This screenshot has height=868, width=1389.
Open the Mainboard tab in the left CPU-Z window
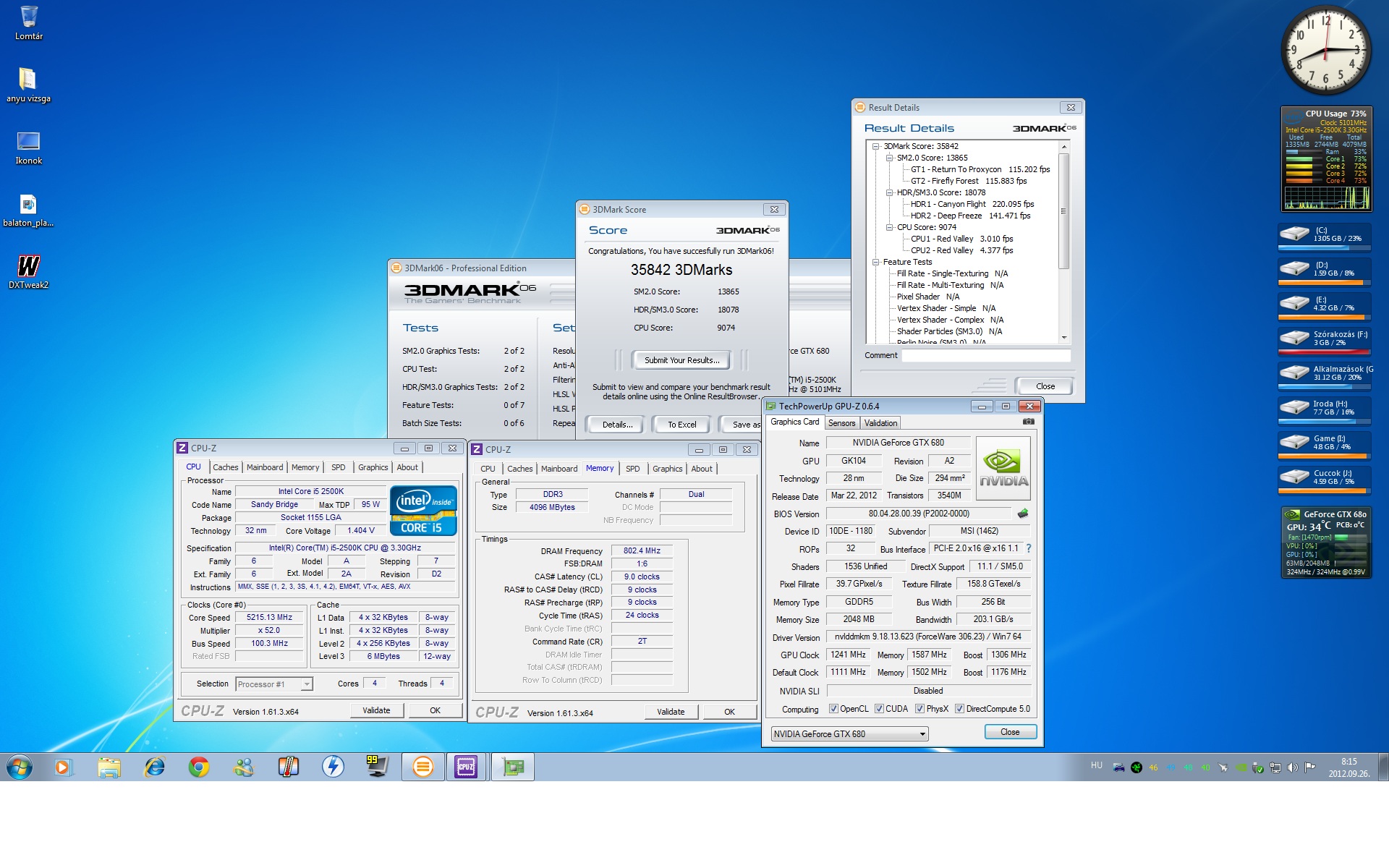pyautogui.click(x=265, y=467)
